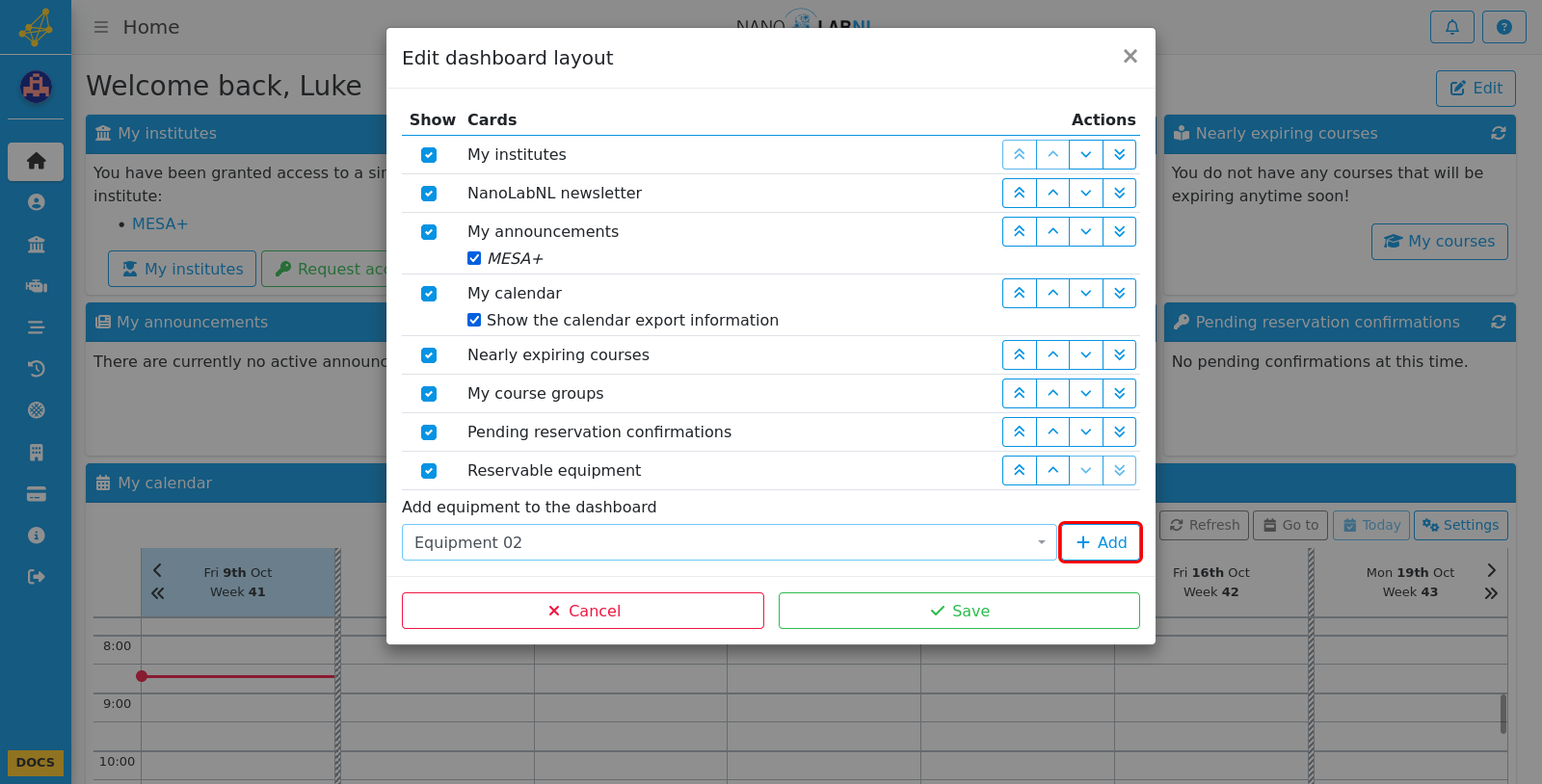Image resolution: width=1542 pixels, height=784 pixels.
Task: Uncheck the My course groups checkbox
Action: 429,394
